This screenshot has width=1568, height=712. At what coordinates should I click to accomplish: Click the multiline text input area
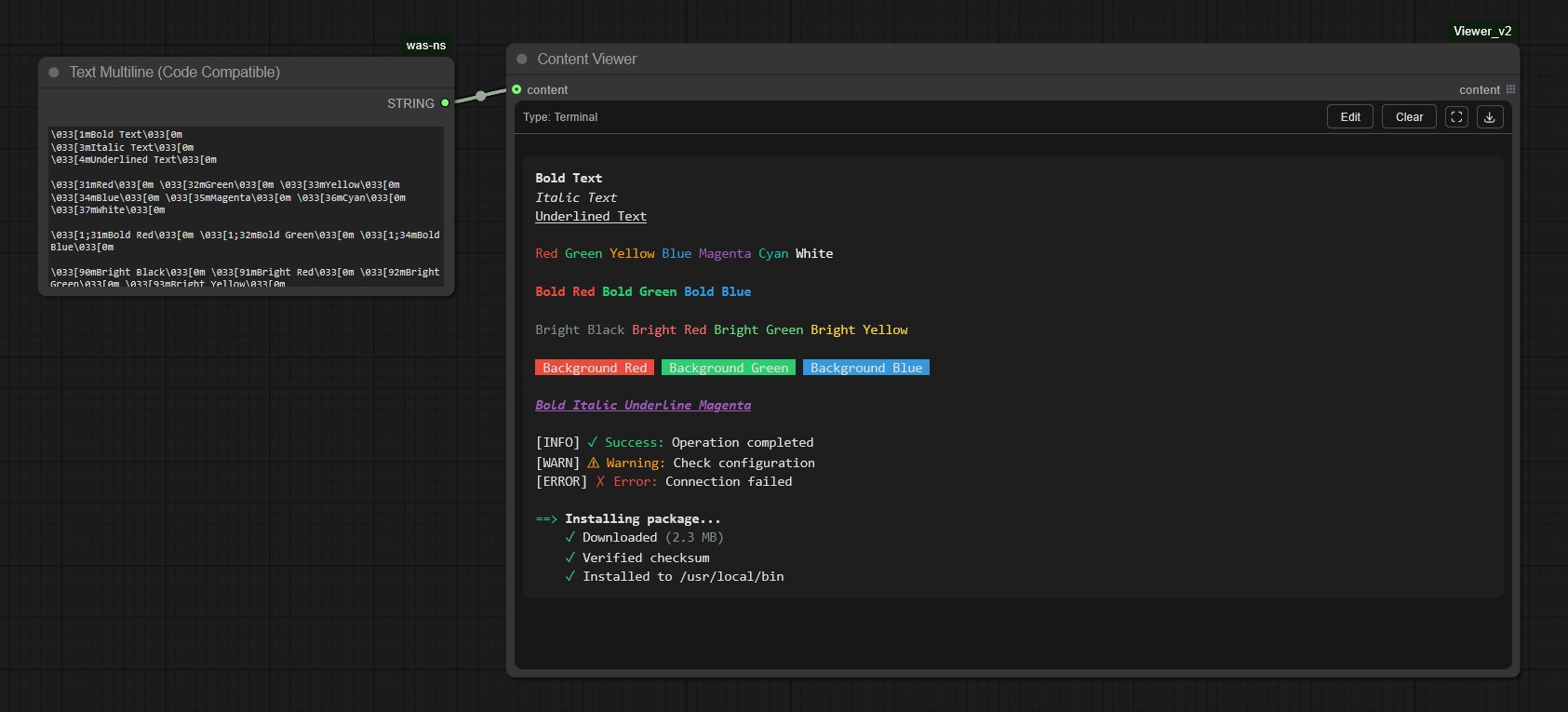(x=246, y=208)
